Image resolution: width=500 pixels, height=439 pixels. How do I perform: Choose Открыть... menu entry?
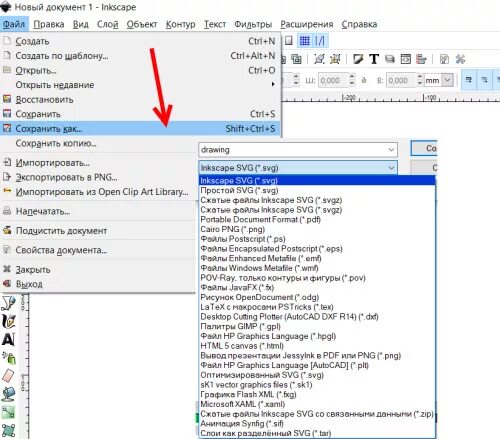click(140, 70)
